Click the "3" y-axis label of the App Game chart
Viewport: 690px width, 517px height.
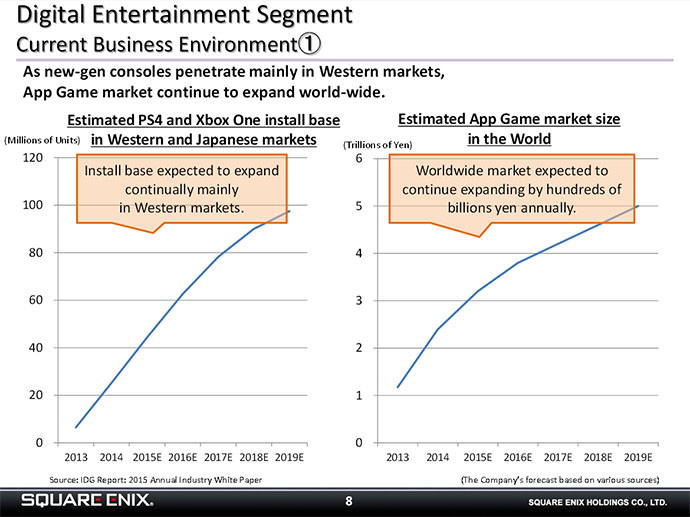(359, 301)
